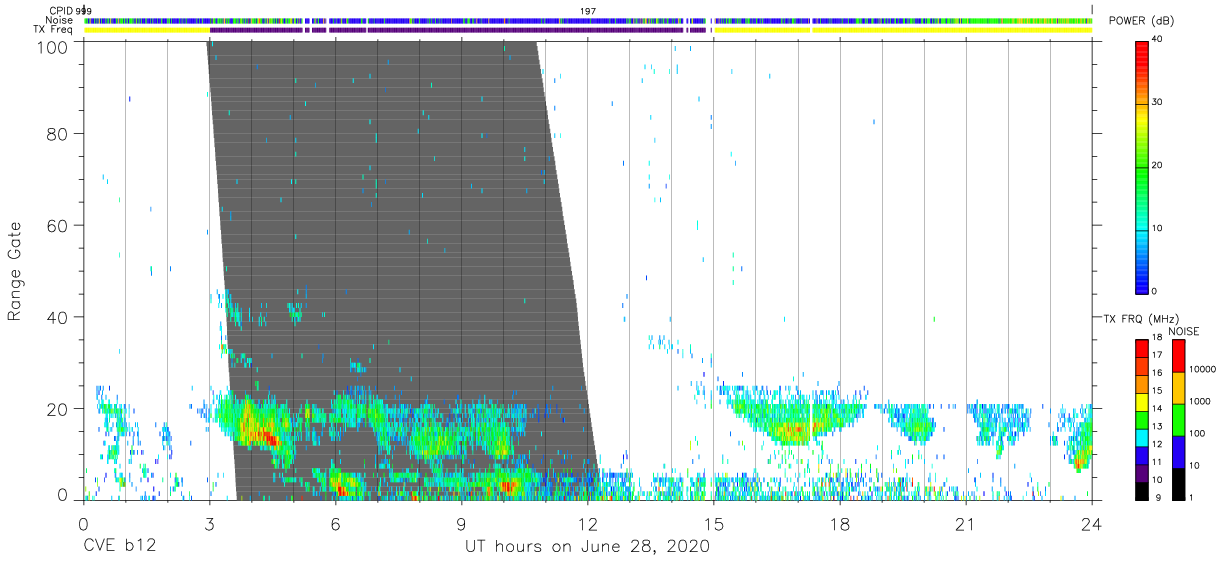Click the 10000 label on NOISE scale
This screenshot has width=1228, height=567.
[1203, 369]
